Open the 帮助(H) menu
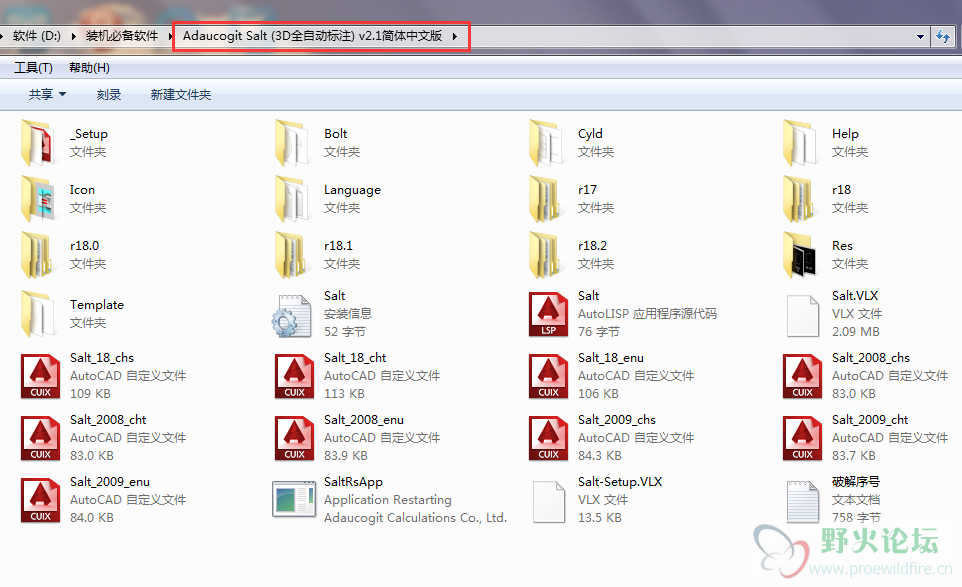The width and height of the screenshot is (962, 587). click(x=90, y=67)
